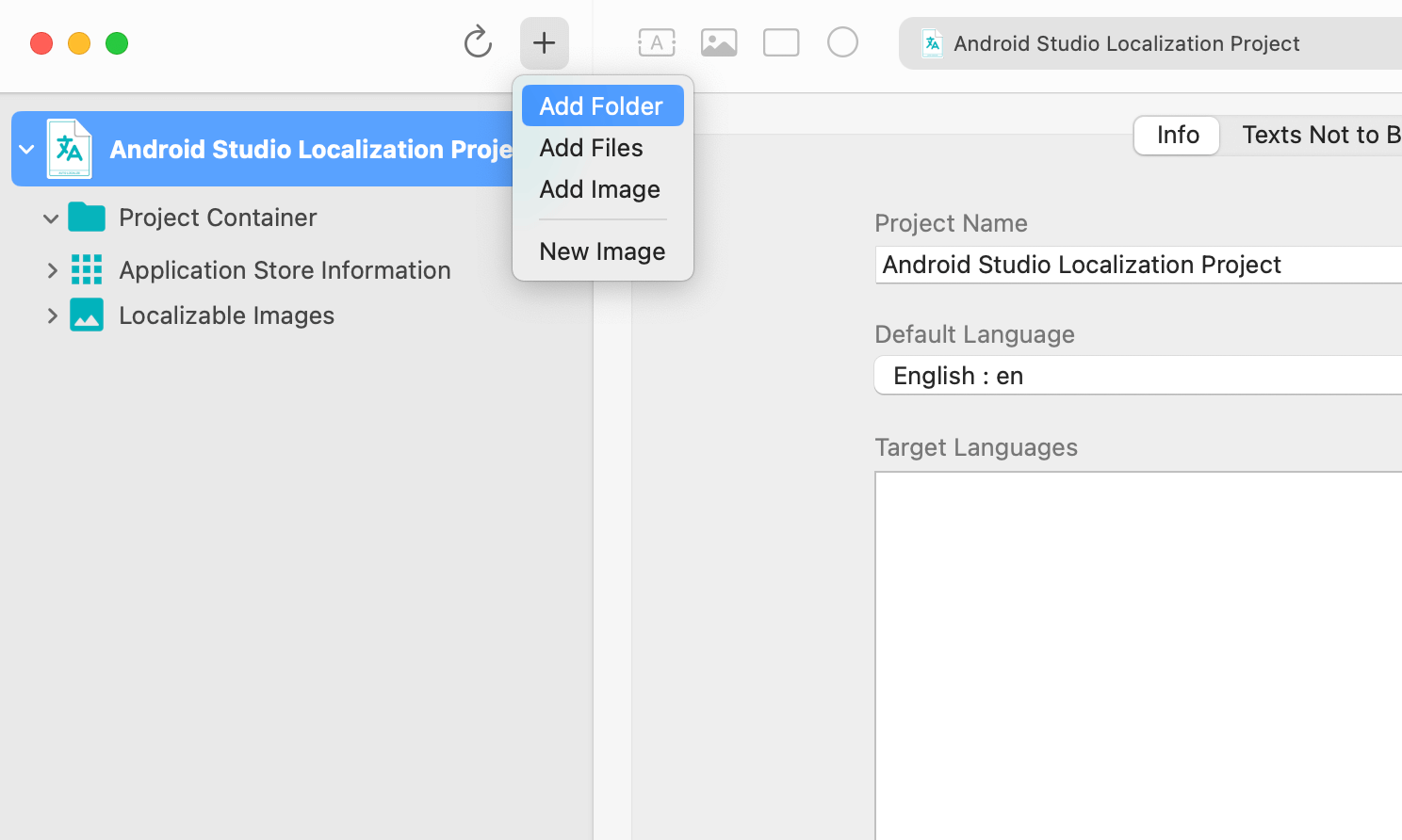Click the Project Name input field

1138,265
